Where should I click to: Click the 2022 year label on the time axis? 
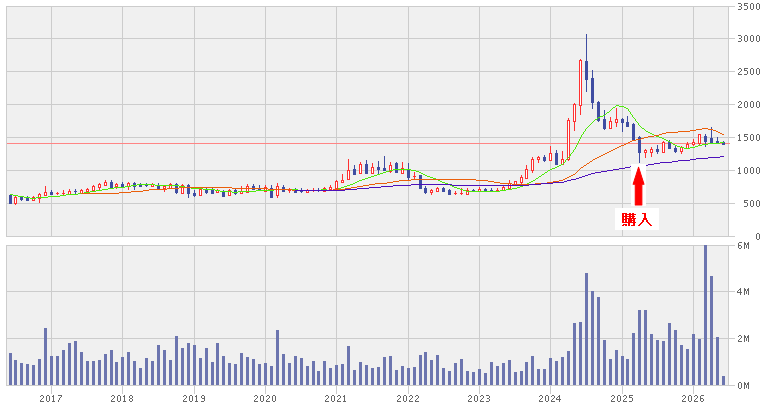408,399
